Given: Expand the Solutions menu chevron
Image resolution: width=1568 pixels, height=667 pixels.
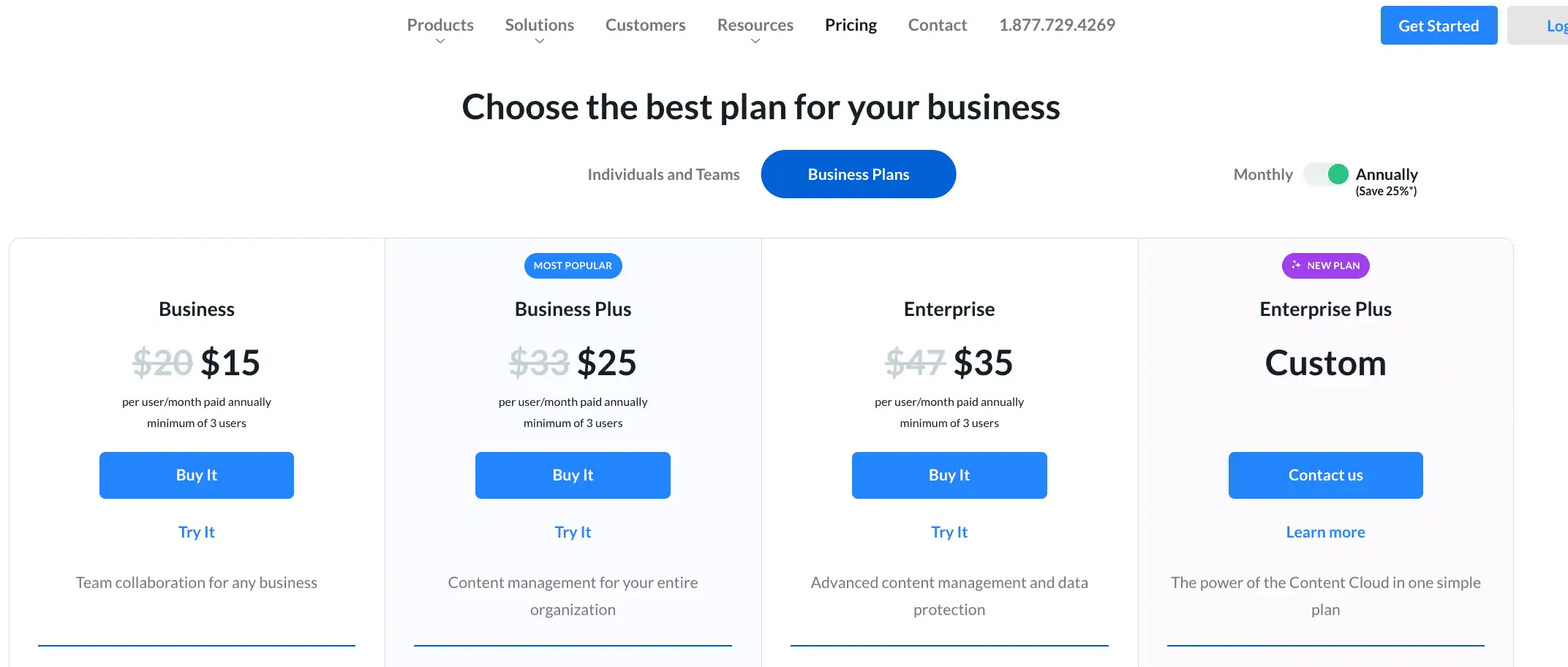Looking at the screenshot, I should click(540, 41).
